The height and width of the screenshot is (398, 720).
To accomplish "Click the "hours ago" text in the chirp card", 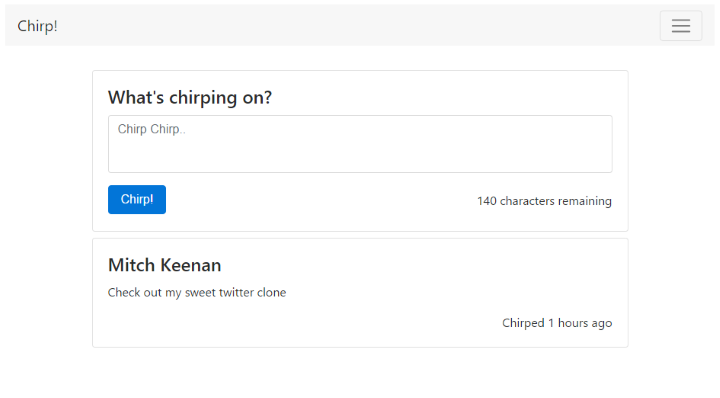I will coord(585,323).
